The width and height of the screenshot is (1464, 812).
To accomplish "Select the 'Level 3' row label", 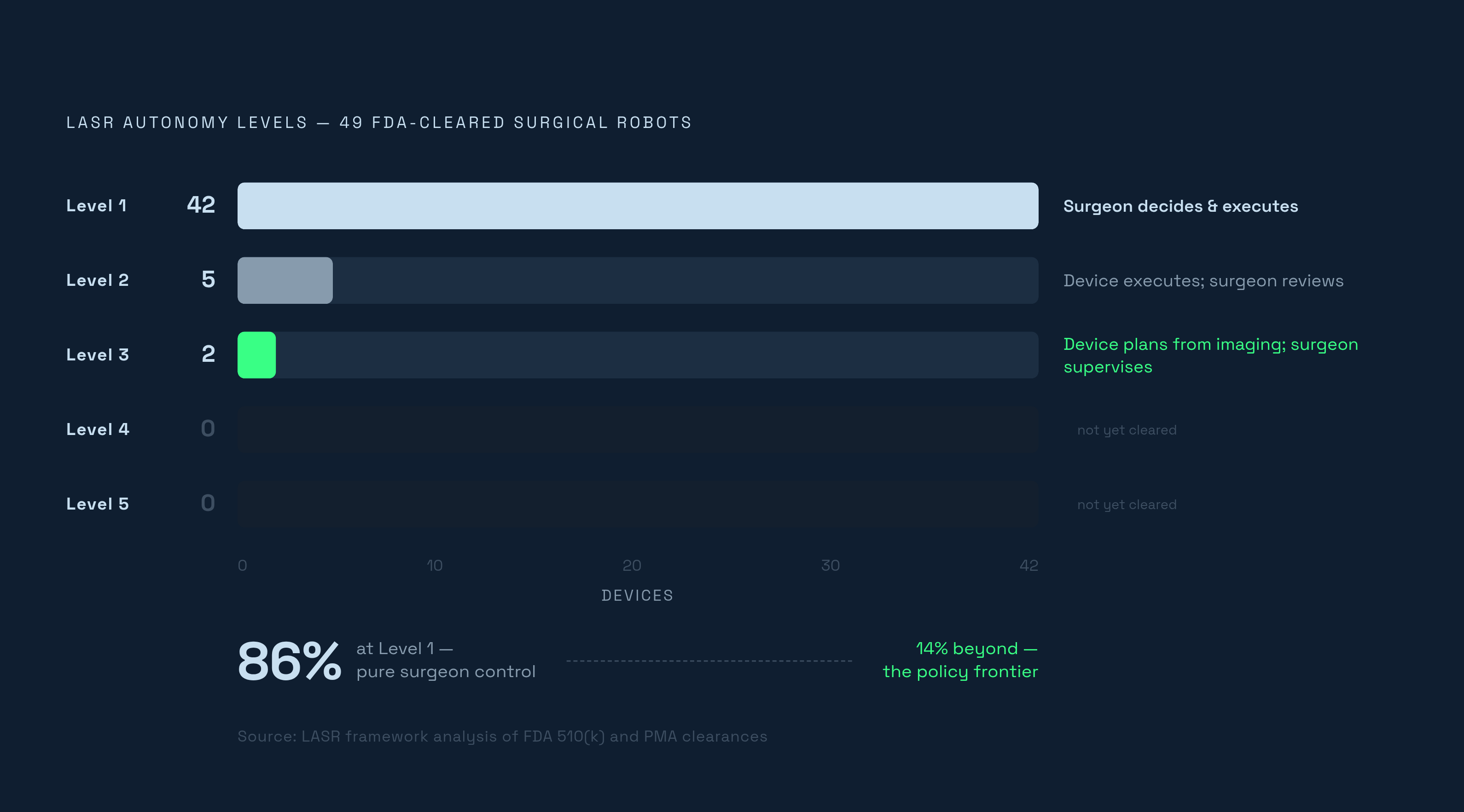I will [97, 354].
